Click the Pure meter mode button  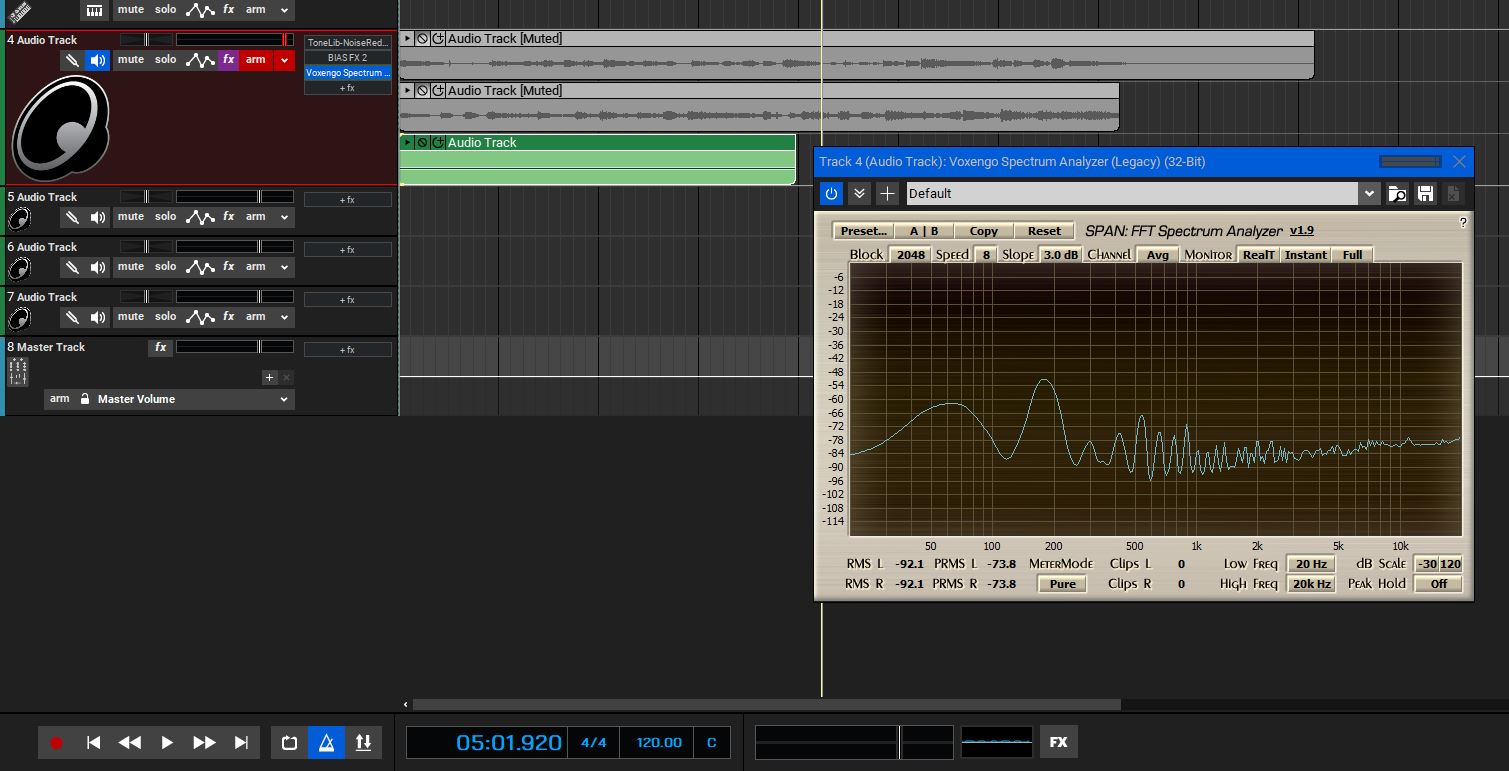tap(1063, 584)
